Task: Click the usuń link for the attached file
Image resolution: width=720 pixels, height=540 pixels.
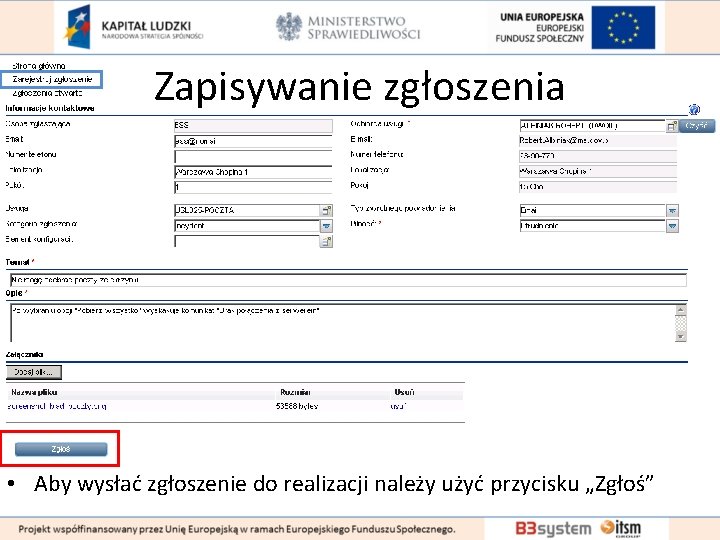Action: (x=398, y=406)
